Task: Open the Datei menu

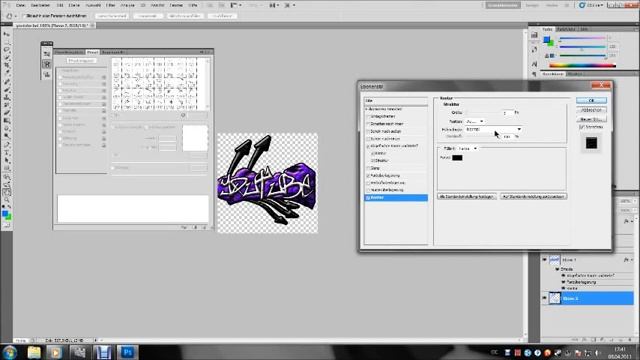Action: (20, 5)
